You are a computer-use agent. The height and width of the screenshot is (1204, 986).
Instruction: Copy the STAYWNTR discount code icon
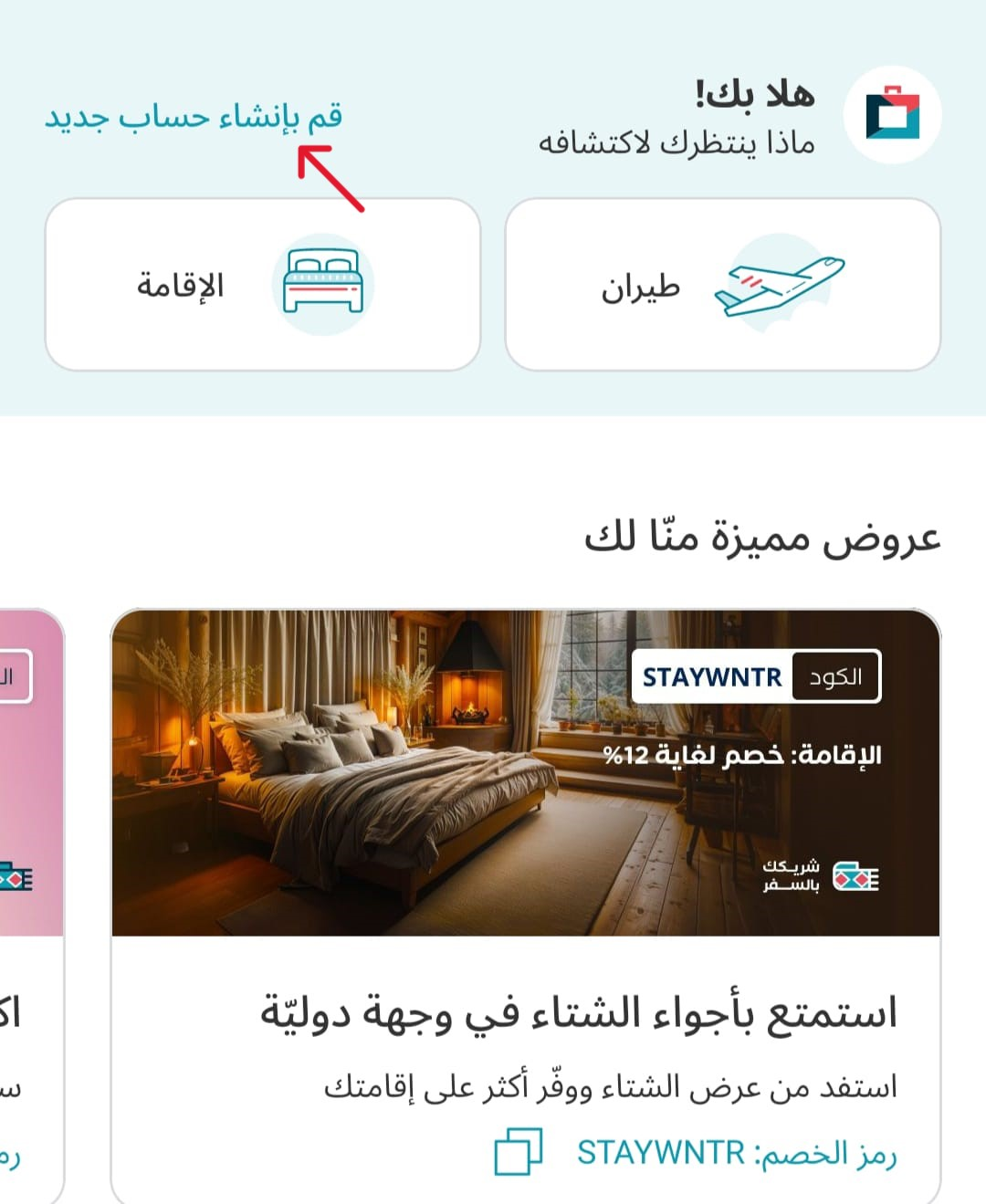point(518,1151)
